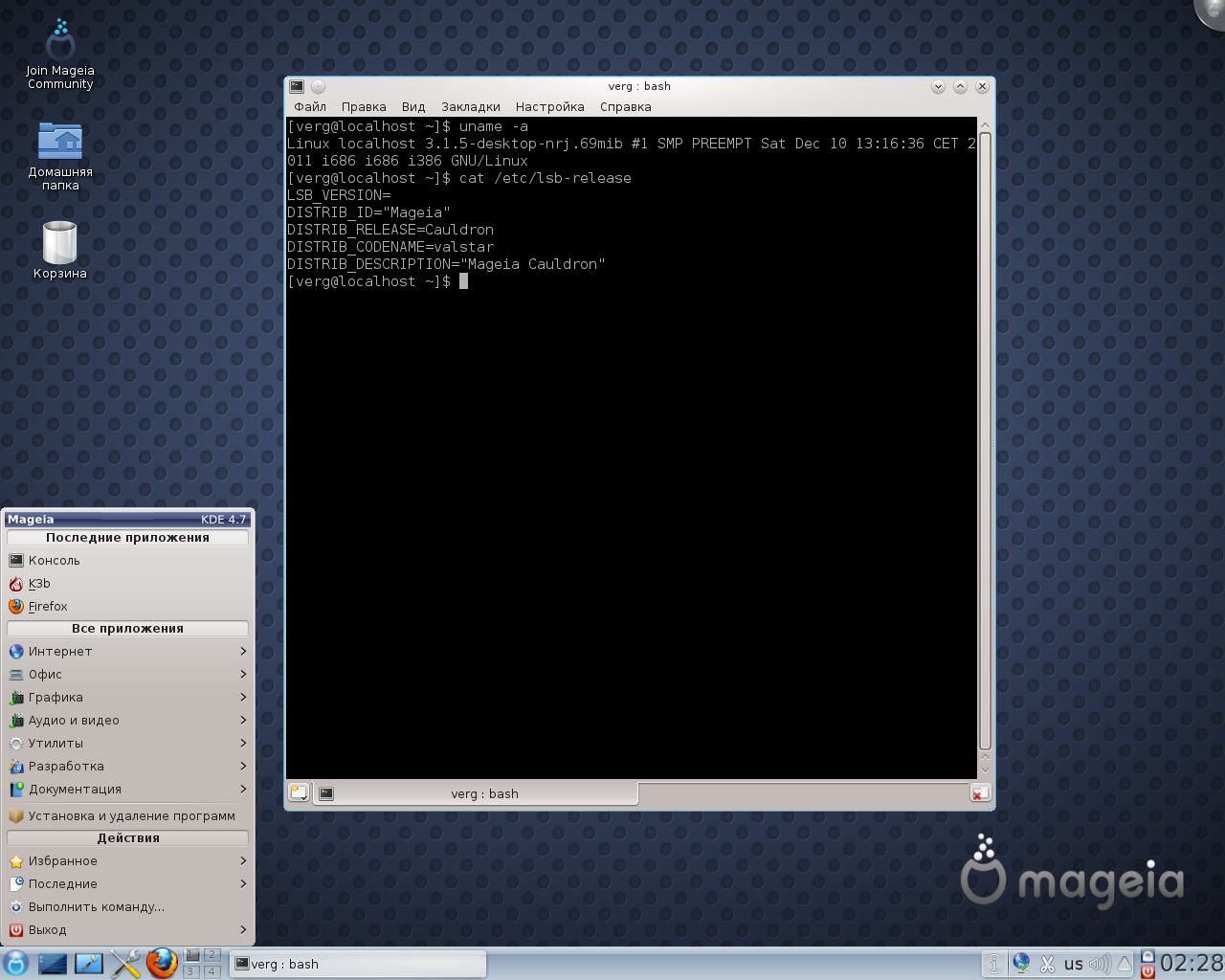Screen dimensions: 1225x980
Task: Click the red logout power icon
Action: point(1147,971)
